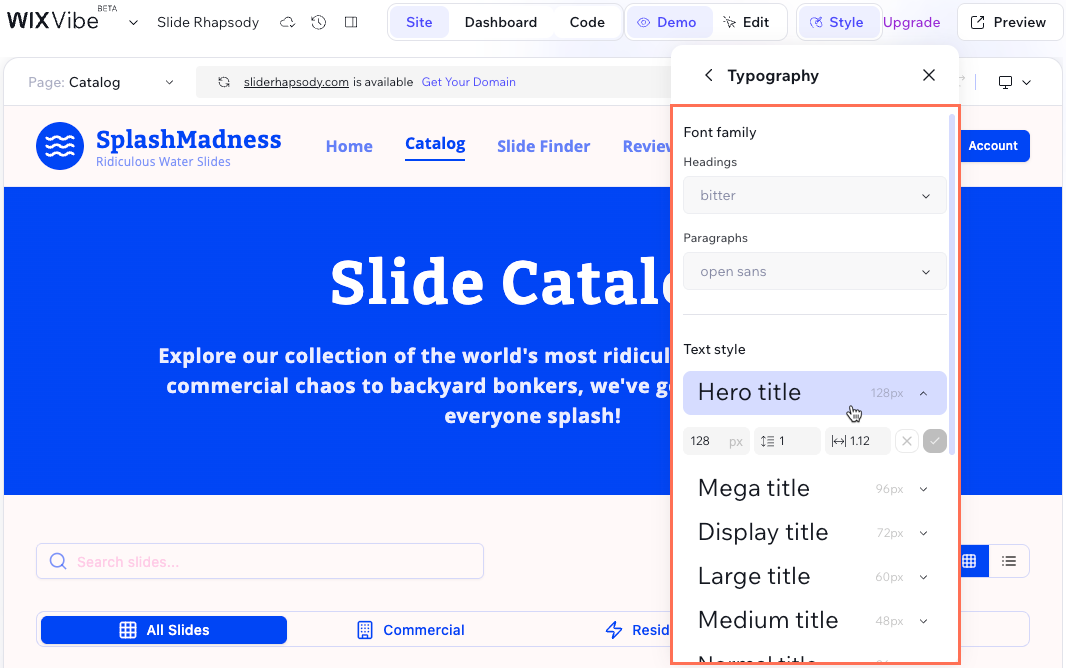Screen dimensions: 1066x668
Task: Expand the Mega title text style
Action: [922, 488]
